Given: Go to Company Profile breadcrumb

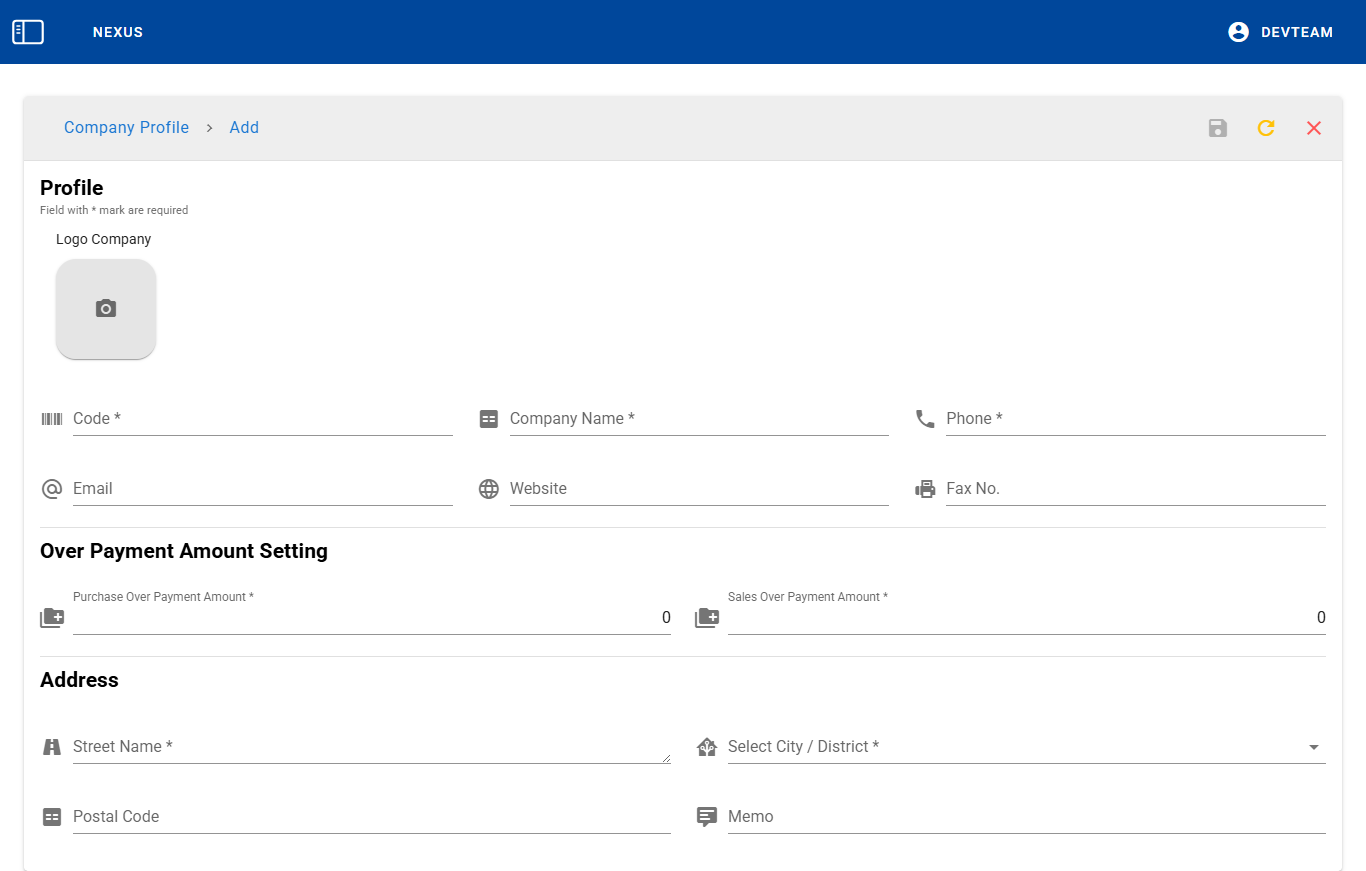Looking at the screenshot, I should [126, 128].
